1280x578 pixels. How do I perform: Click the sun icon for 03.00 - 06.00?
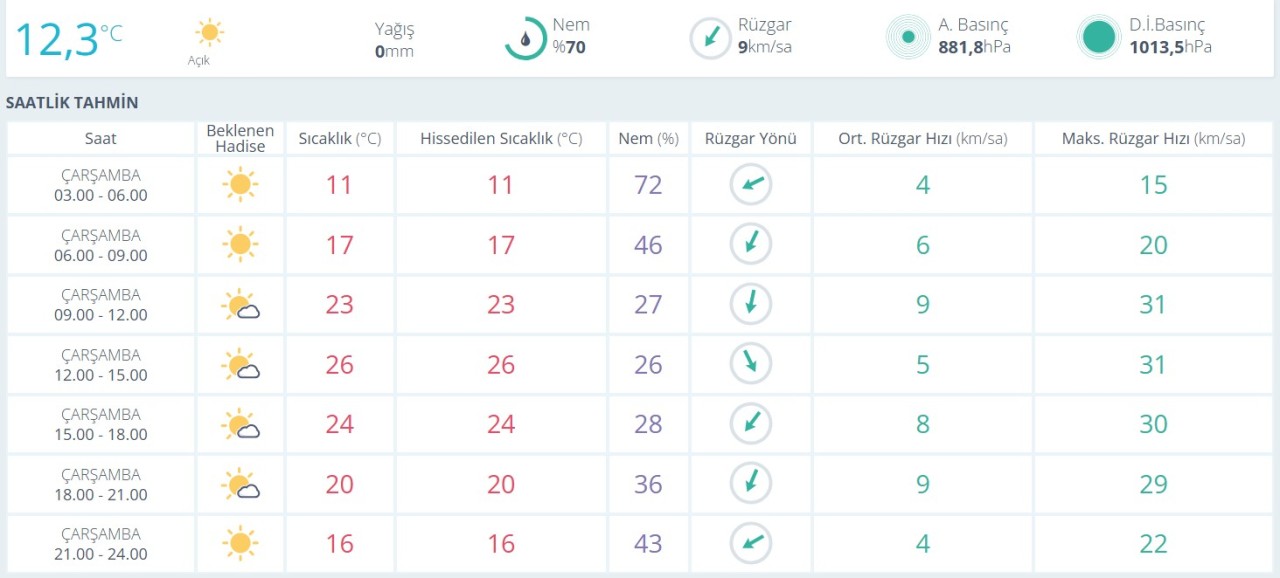pyautogui.click(x=239, y=185)
